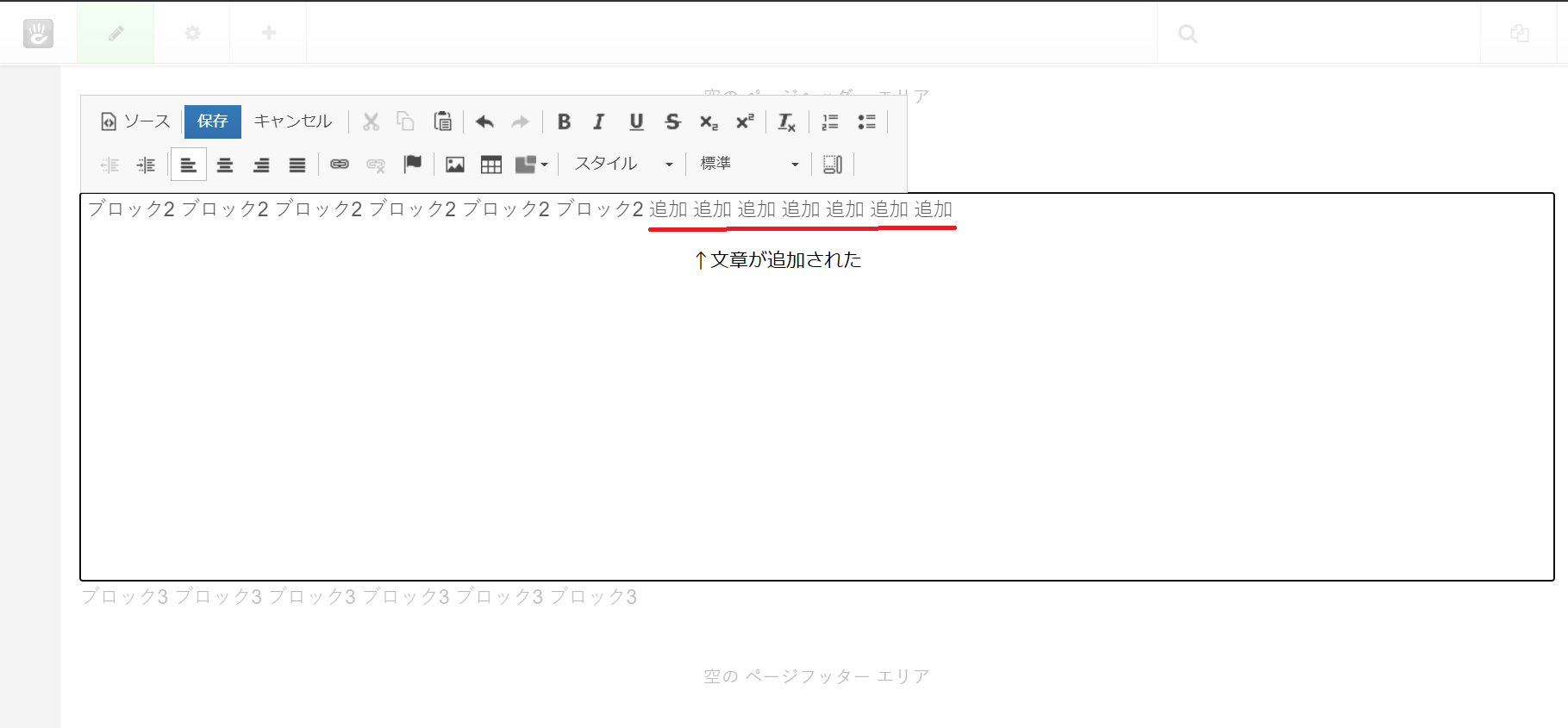The width and height of the screenshot is (1568, 728).
Task: Cut selected text with scissors icon
Action: 371,121
